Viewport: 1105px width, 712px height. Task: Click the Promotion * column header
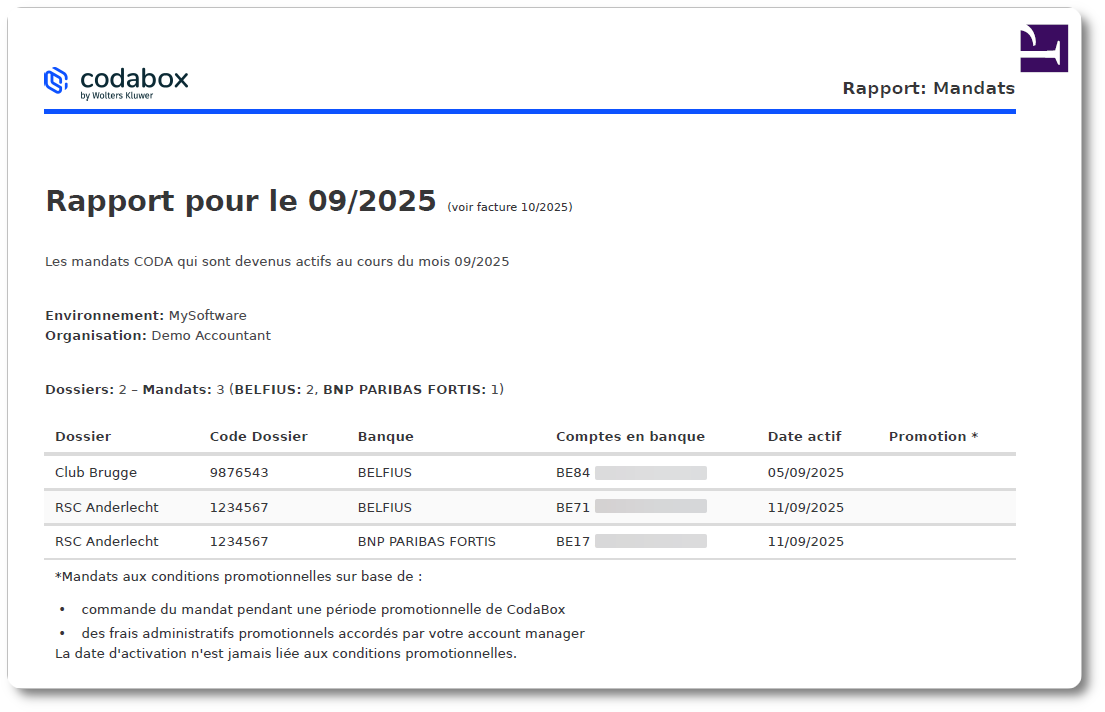(932, 436)
